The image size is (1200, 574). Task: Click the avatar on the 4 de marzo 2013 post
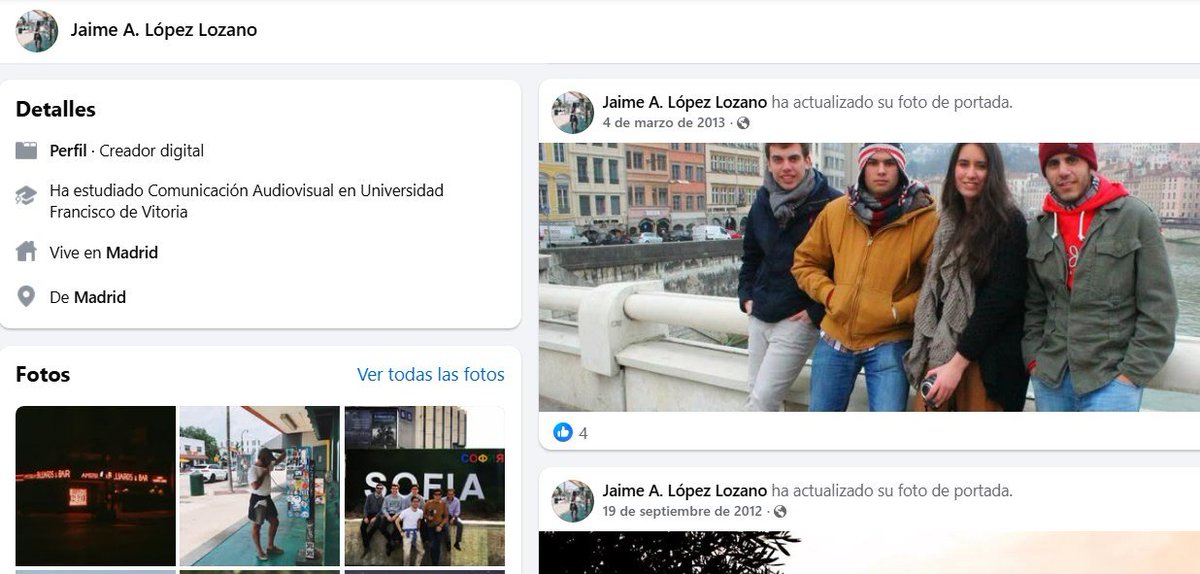[x=573, y=113]
